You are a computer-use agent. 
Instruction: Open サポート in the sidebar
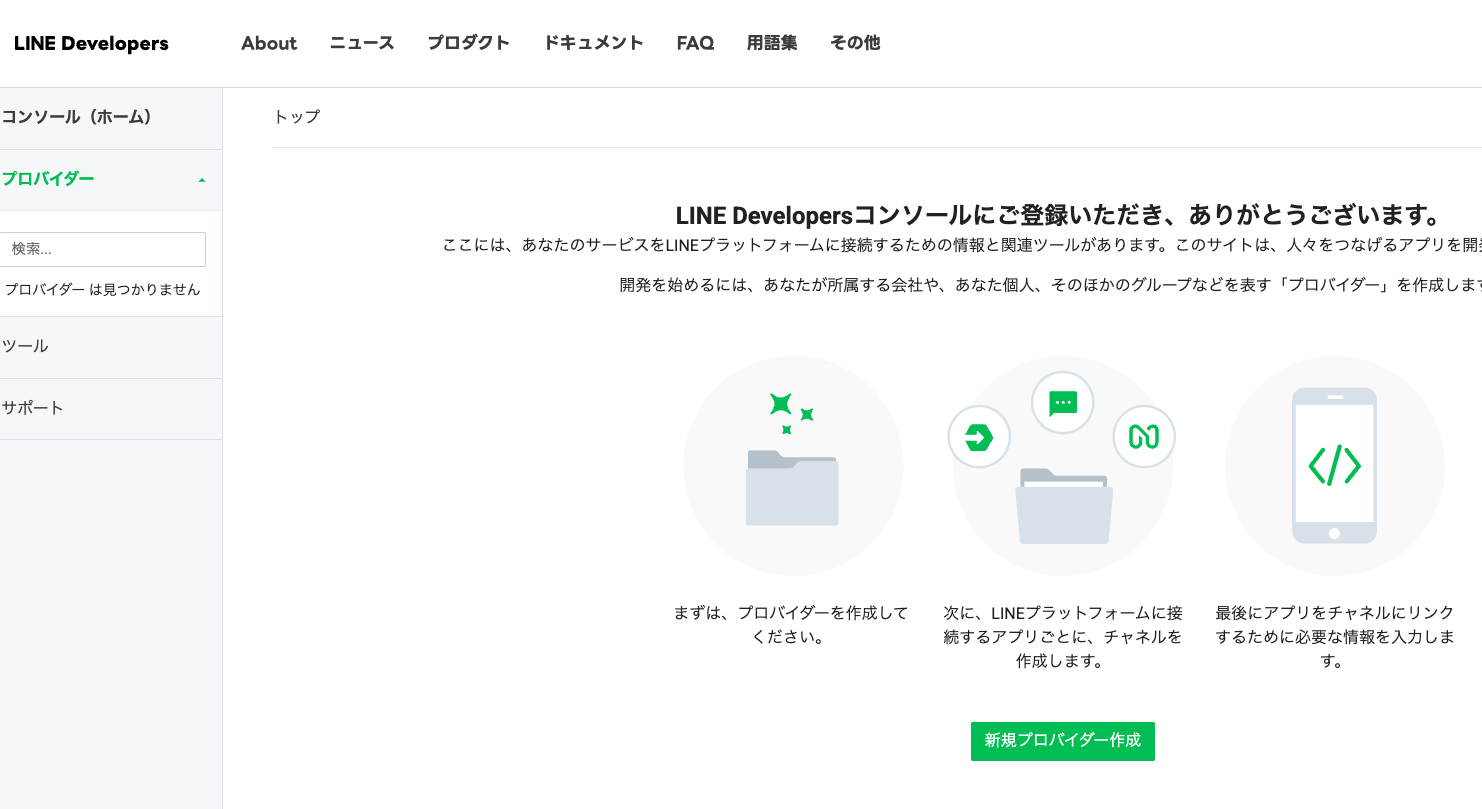111,408
